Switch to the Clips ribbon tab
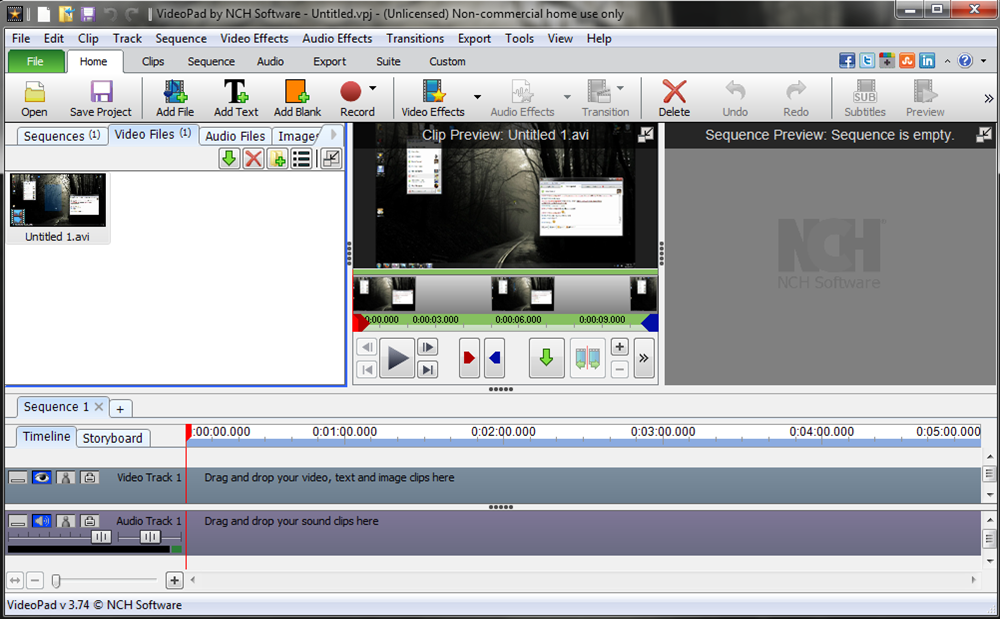Image resolution: width=1000 pixels, height=619 pixels. pos(153,61)
